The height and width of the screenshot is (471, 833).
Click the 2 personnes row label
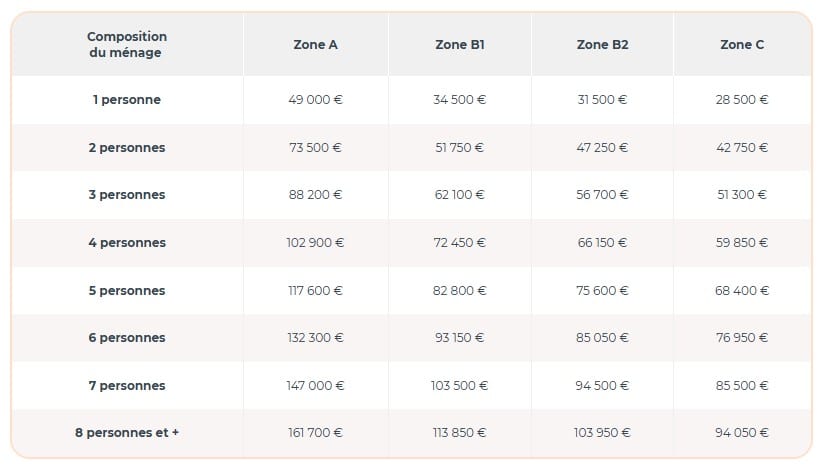coord(126,148)
